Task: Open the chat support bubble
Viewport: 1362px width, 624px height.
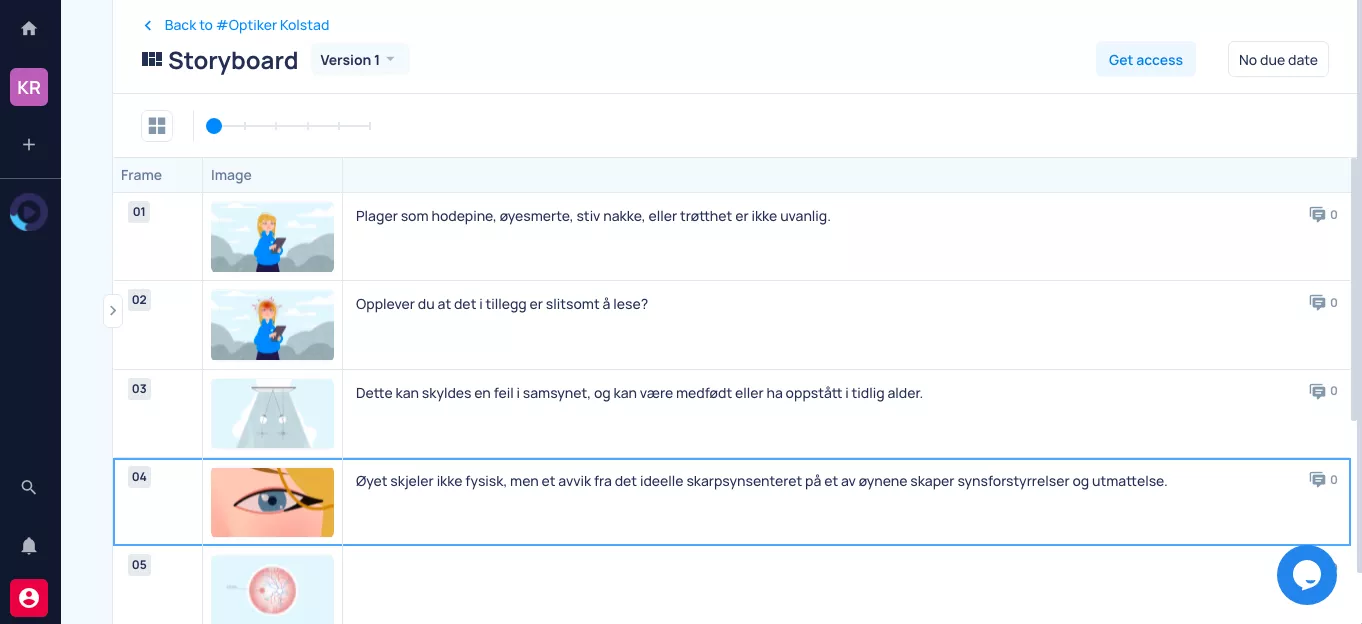Action: 1306,575
